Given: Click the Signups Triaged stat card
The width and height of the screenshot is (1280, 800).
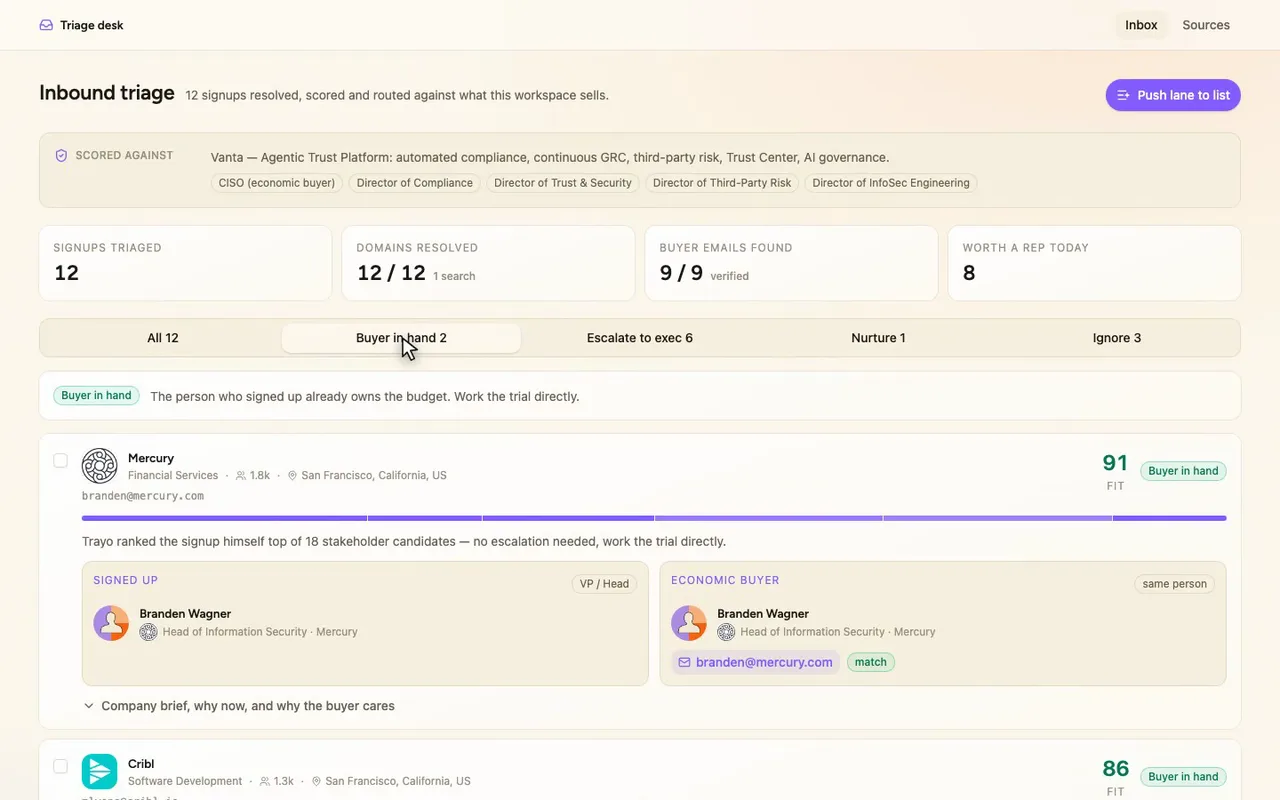Looking at the screenshot, I should 185,263.
